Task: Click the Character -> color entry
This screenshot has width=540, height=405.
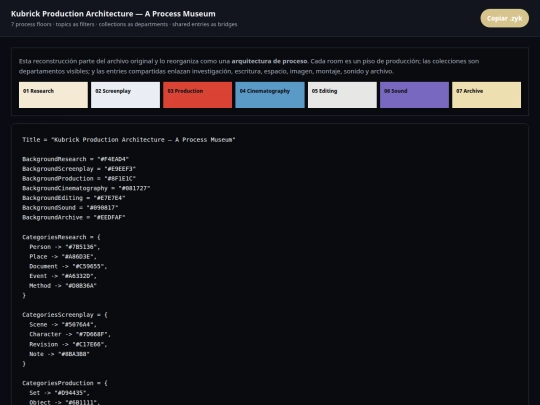Action: coord(70,334)
